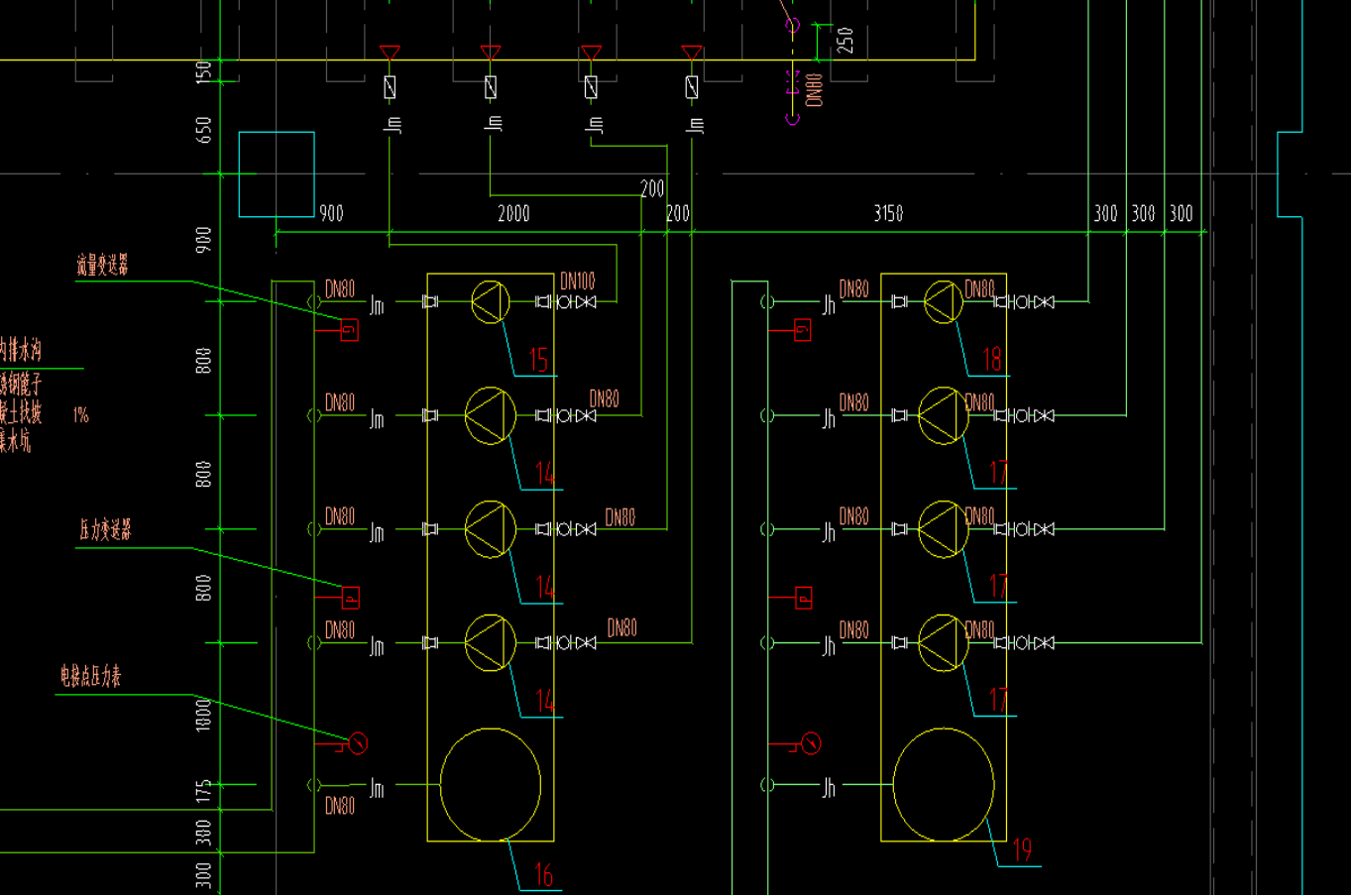
Task: Select the vertical 175 dimension text
Action: pyautogui.click(x=203, y=791)
